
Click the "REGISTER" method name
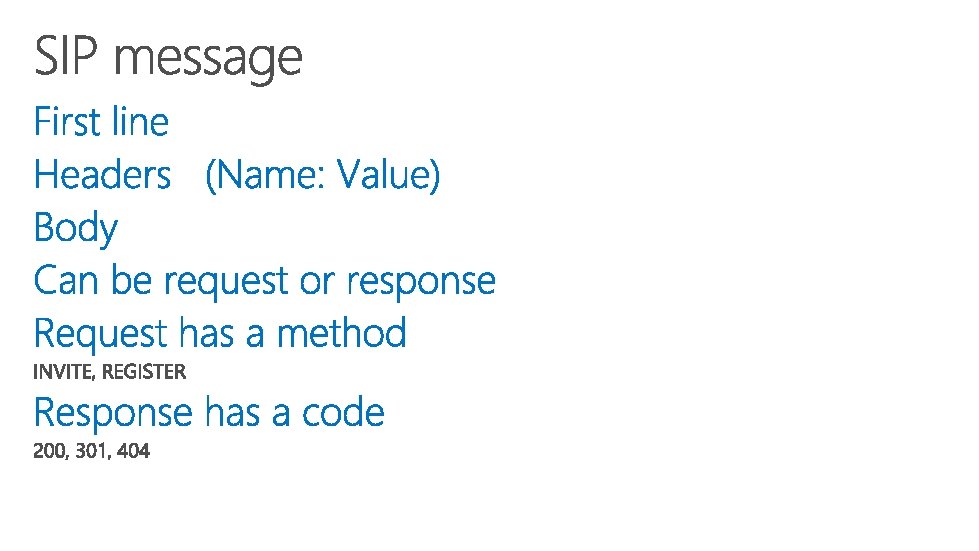coord(144,372)
